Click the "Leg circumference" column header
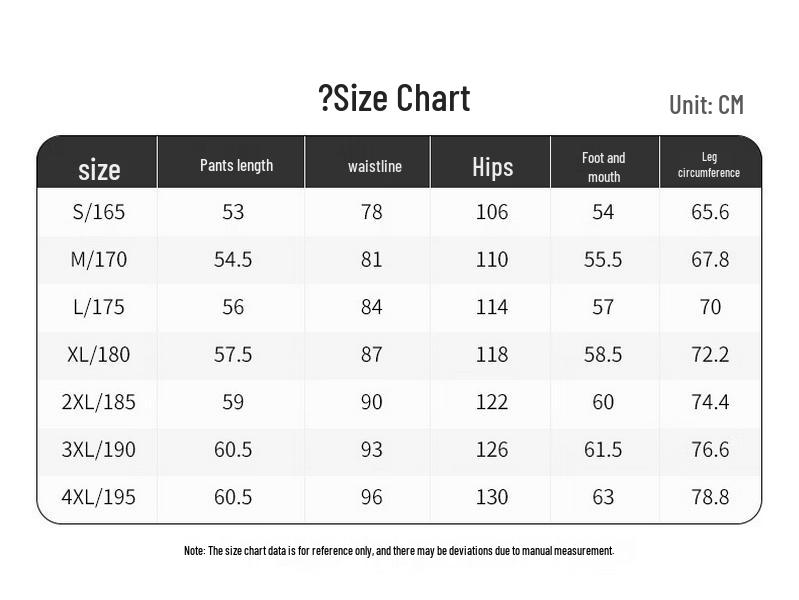Viewport: 799px width, 600px height. point(709,165)
